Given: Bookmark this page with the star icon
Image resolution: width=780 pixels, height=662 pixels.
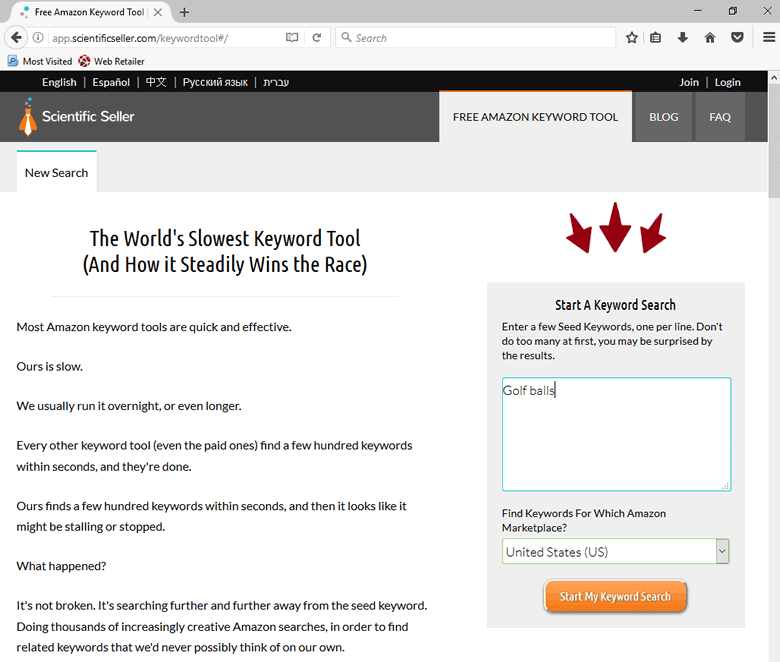Looking at the screenshot, I should [x=632, y=38].
